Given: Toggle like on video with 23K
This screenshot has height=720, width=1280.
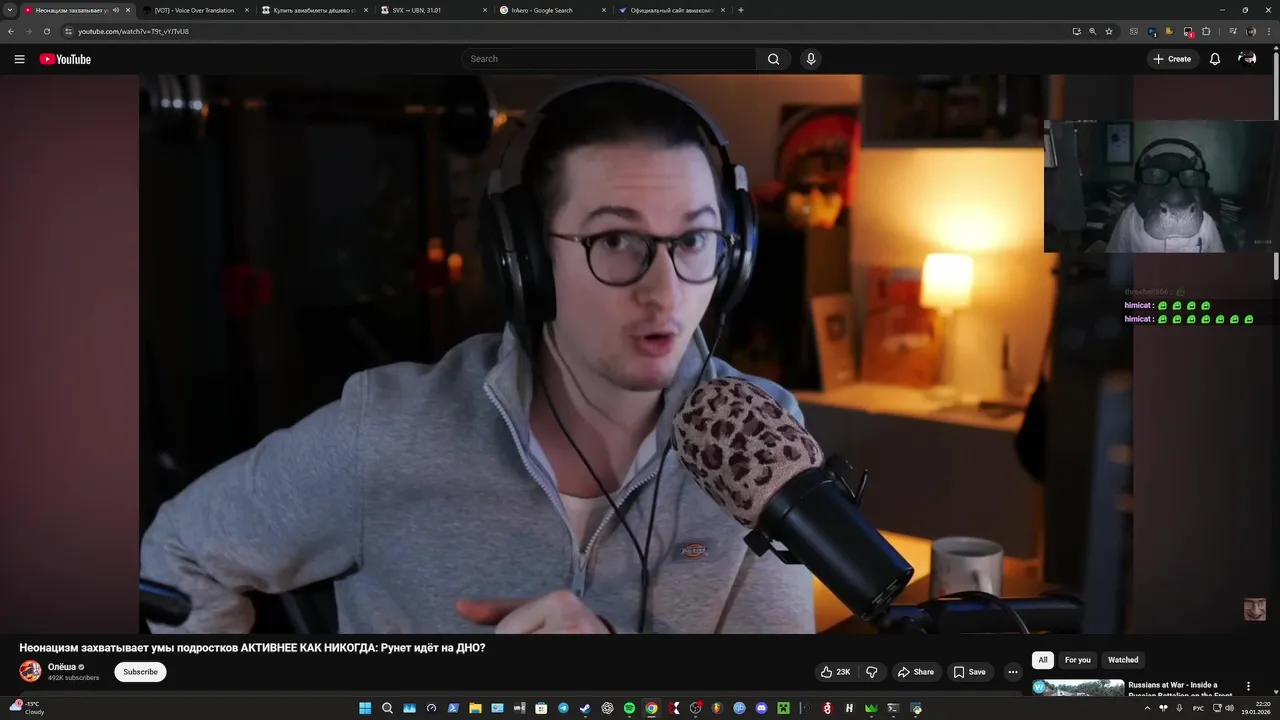Looking at the screenshot, I should [x=835, y=672].
